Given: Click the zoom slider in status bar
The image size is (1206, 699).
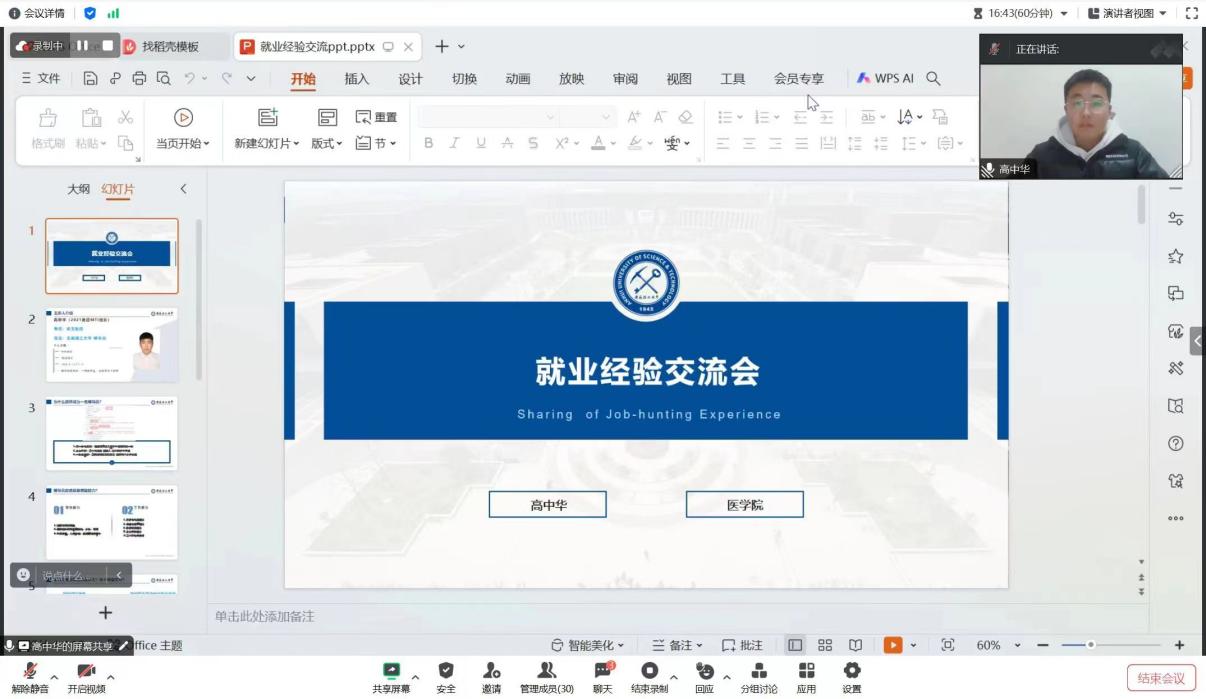Looking at the screenshot, I should [1090, 646].
